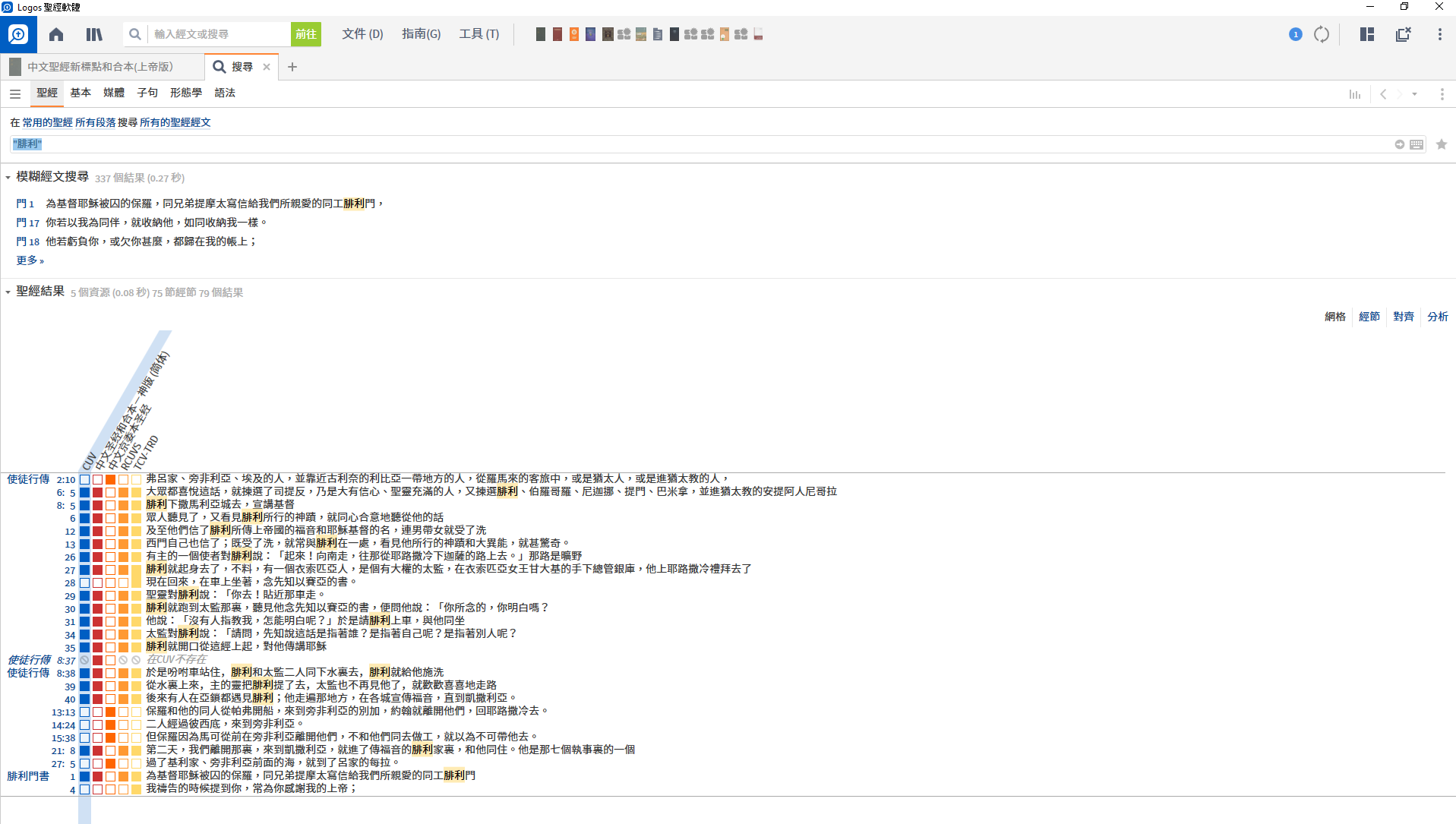Change the 所有的聖經經文 range selection
Image resolution: width=1456 pixels, height=824 pixels.
(x=175, y=122)
